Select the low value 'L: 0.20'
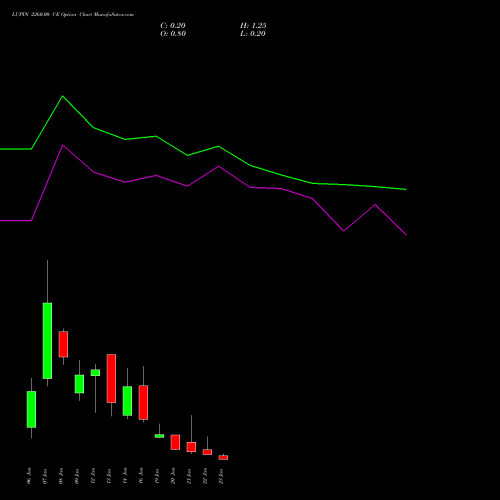 (x=253, y=34)
